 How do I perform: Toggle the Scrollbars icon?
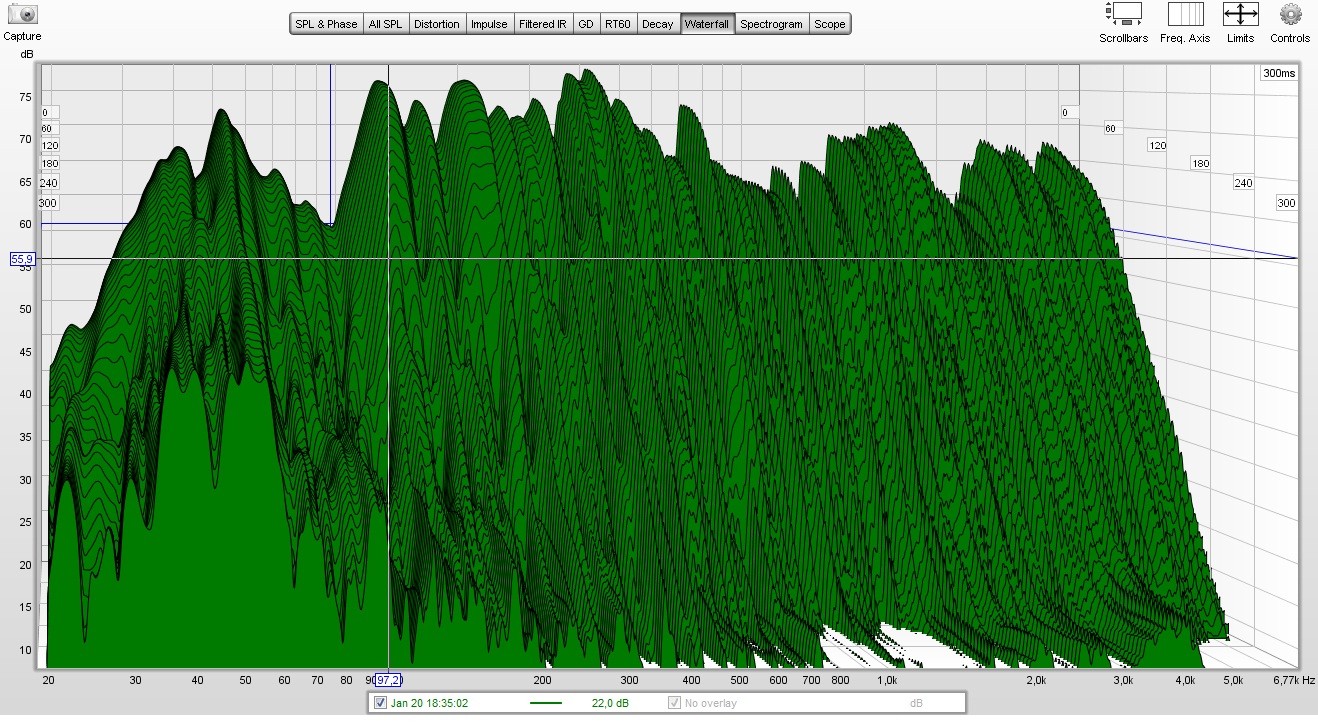click(1123, 15)
